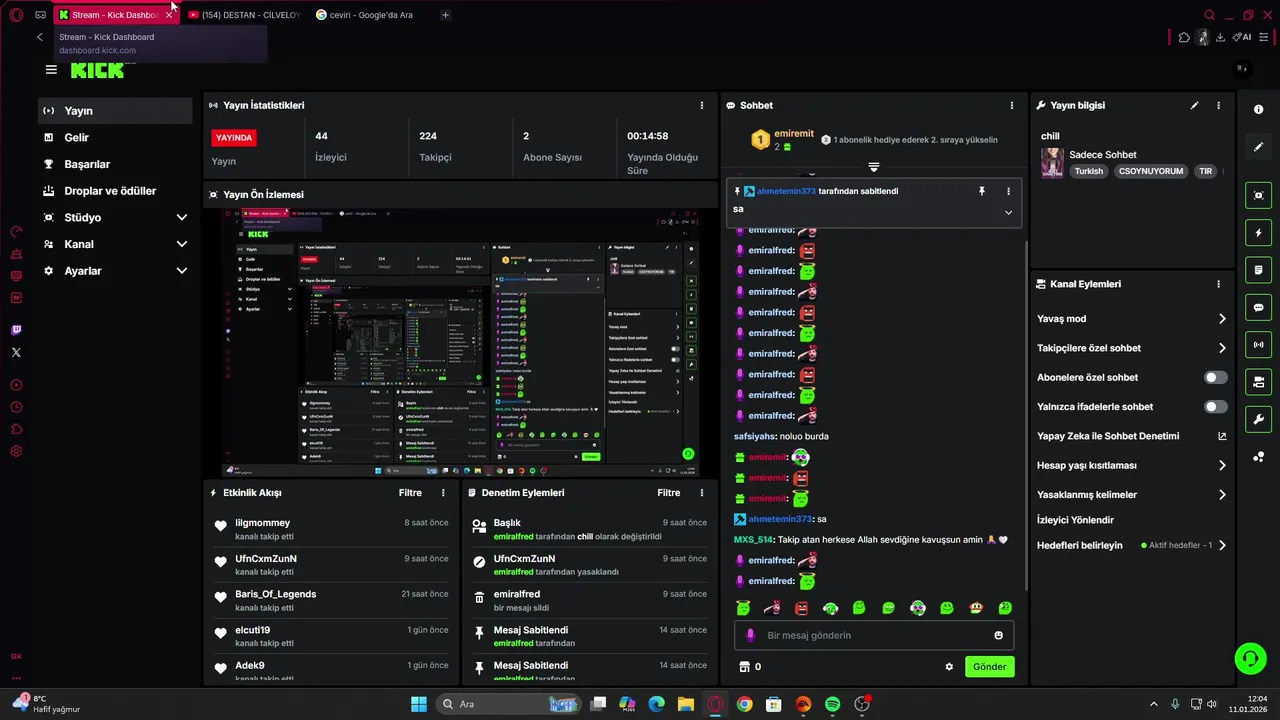Open the emoji picker in chat input
Screen dimensions: 1280x720
point(998,636)
